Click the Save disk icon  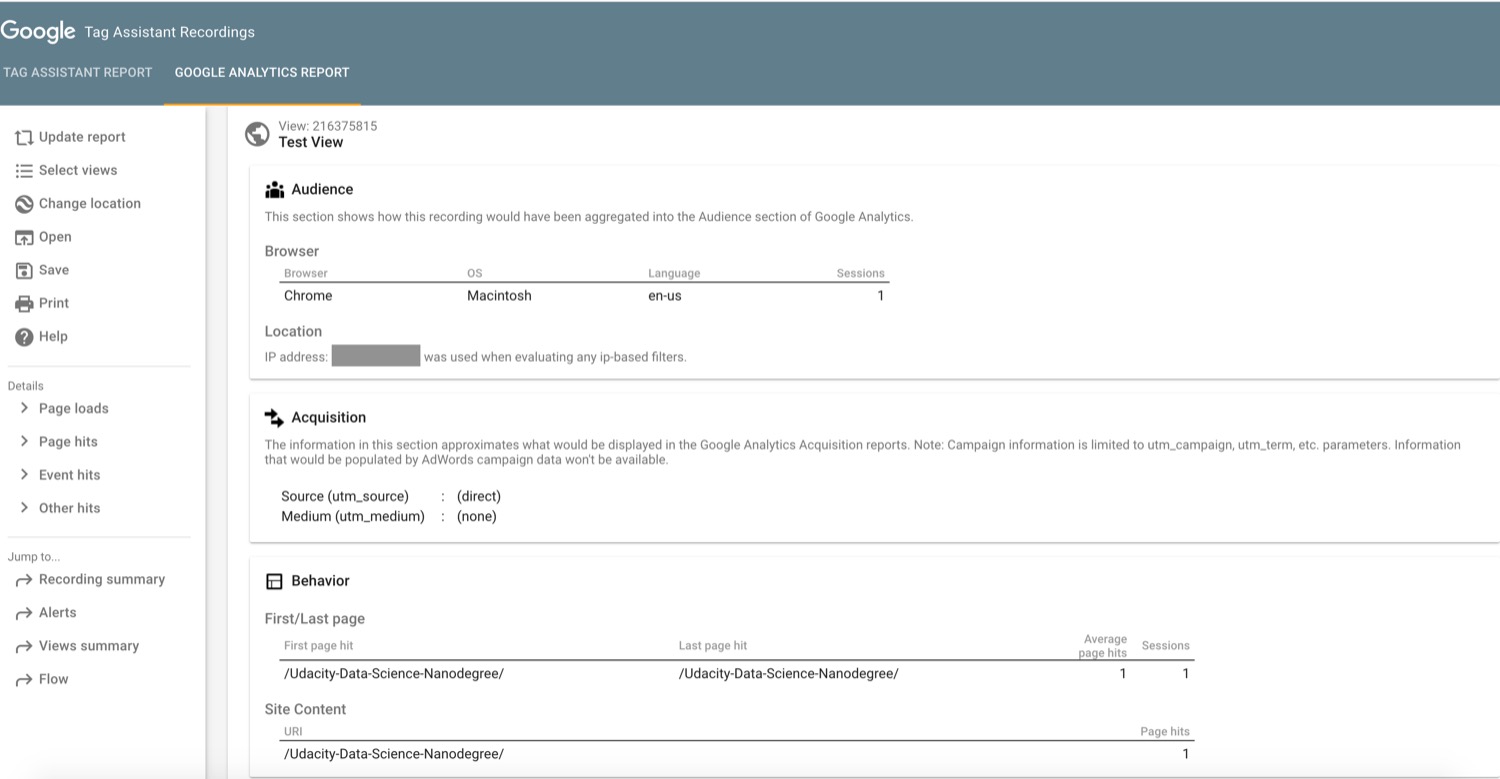[x=24, y=270]
